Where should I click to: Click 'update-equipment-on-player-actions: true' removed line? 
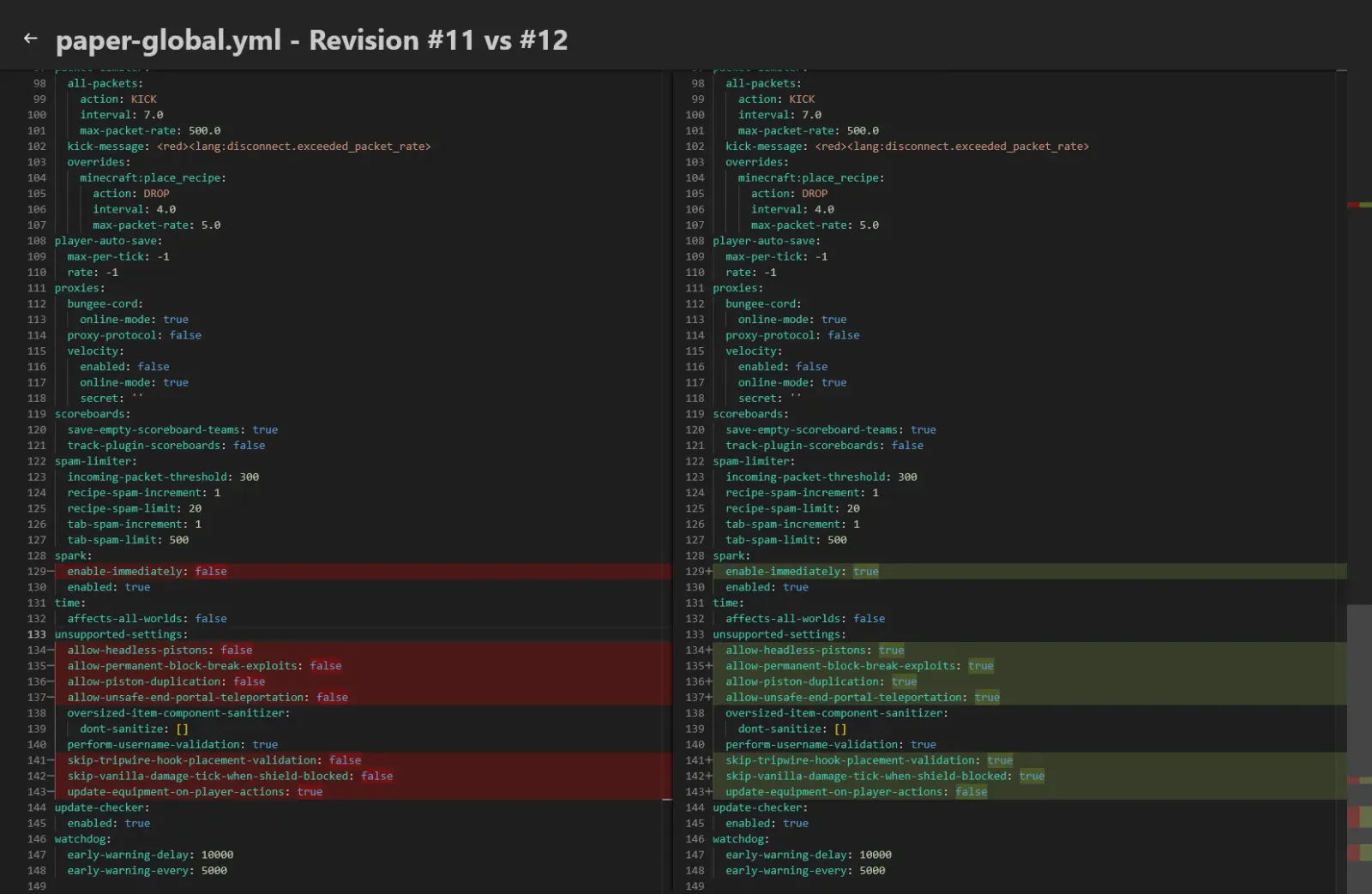coord(195,792)
